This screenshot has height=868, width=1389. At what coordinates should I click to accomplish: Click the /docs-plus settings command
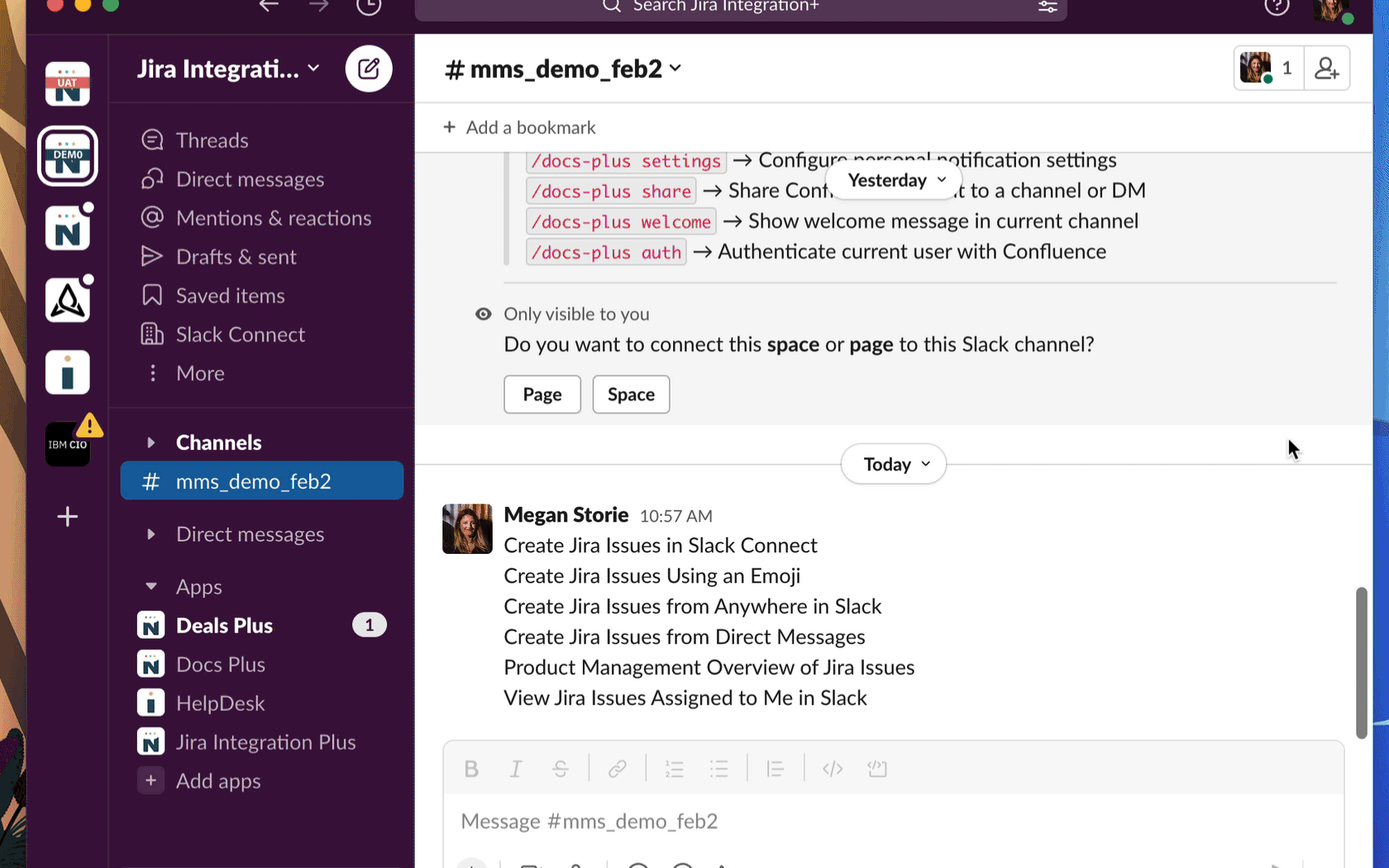click(627, 161)
